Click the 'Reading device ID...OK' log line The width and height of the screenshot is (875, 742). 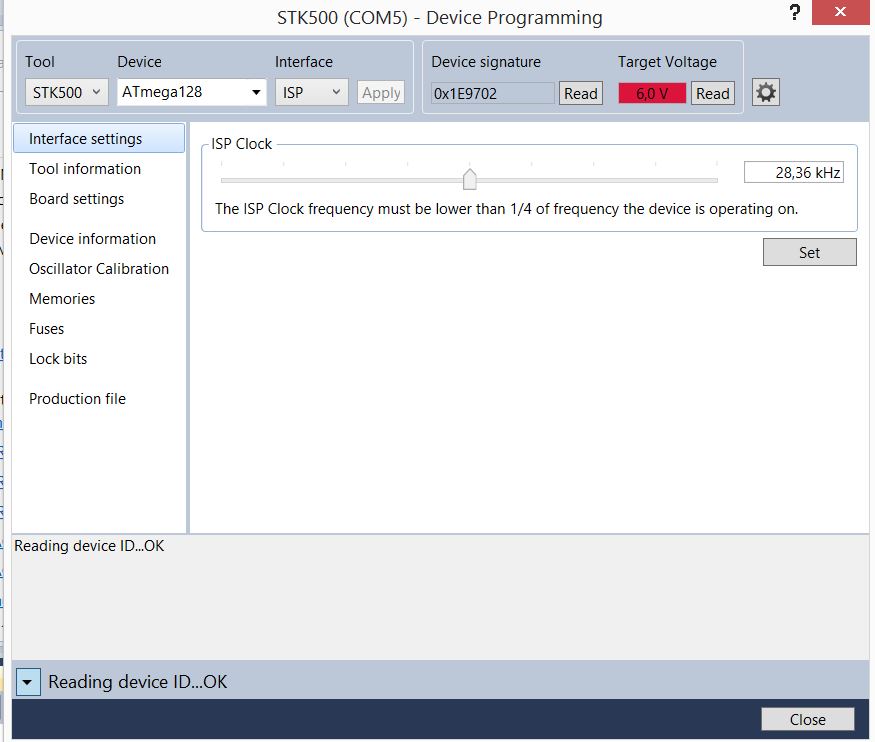pyautogui.click(x=89, y=546)
